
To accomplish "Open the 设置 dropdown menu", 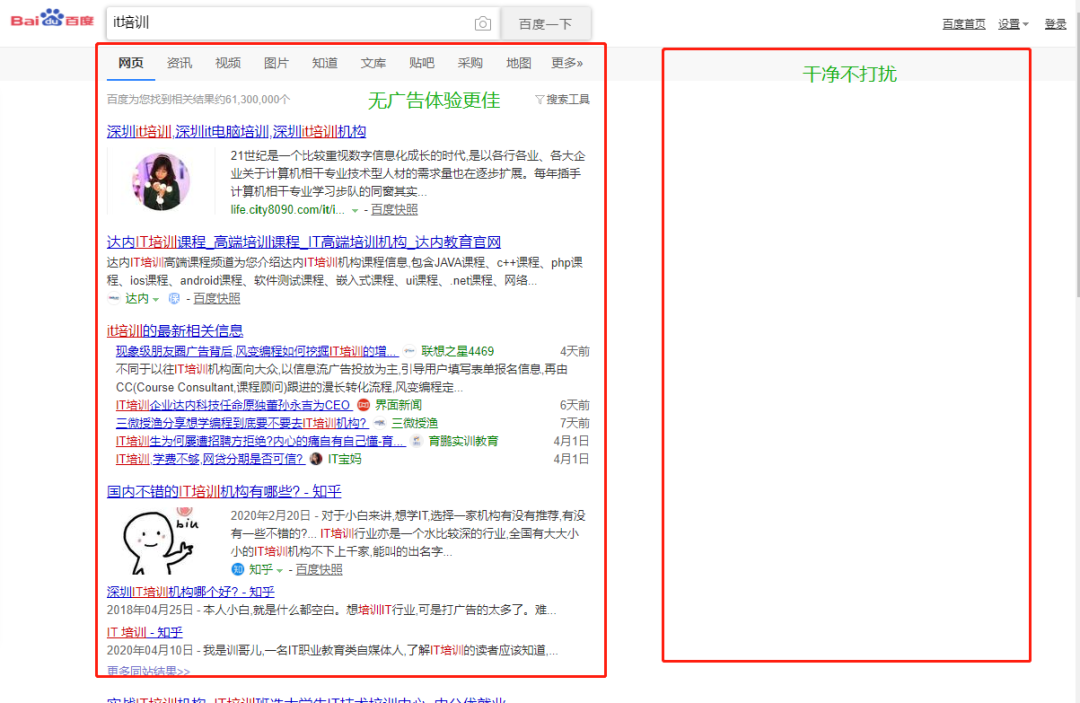I will pyautogui.click(x=1013, y=24).
